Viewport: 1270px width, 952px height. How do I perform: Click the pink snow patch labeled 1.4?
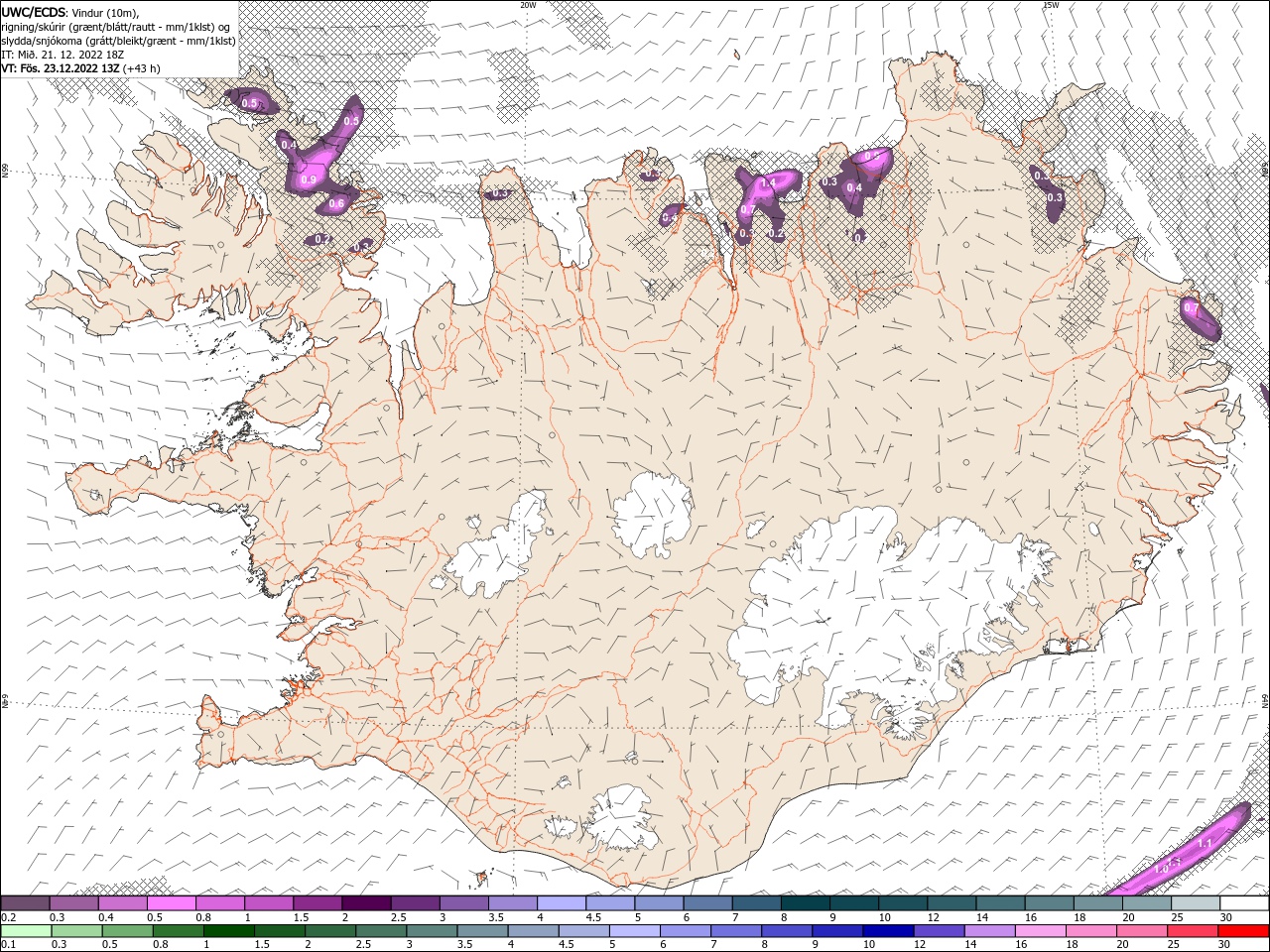coord(769,185)
